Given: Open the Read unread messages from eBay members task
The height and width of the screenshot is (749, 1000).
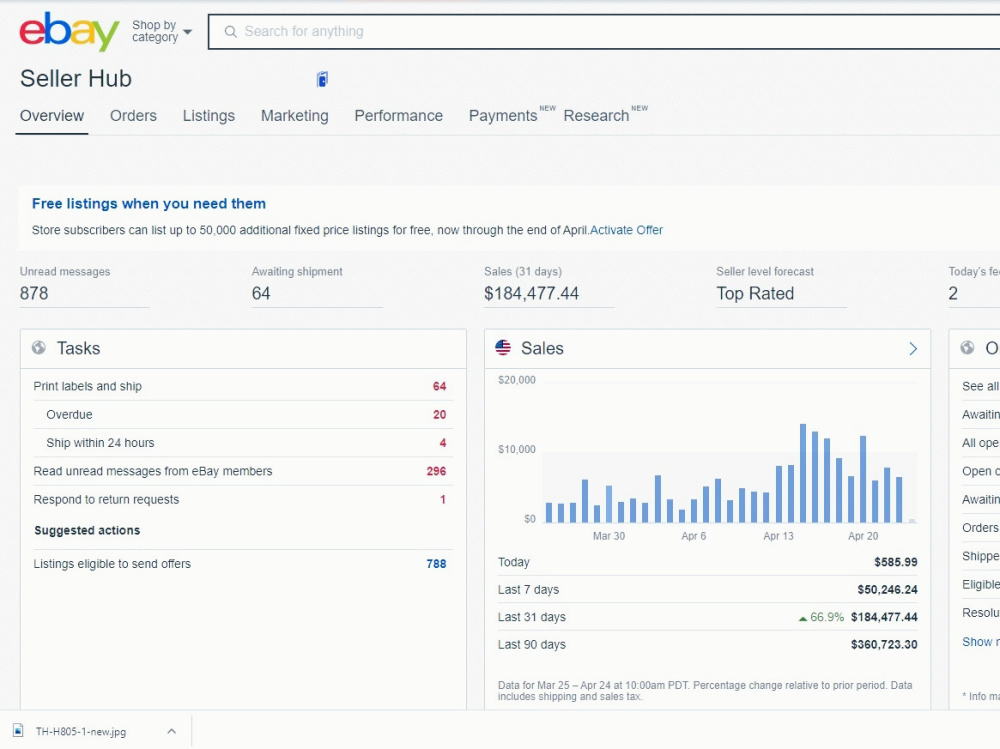Looking at the screenshot, I should [240, 471].
